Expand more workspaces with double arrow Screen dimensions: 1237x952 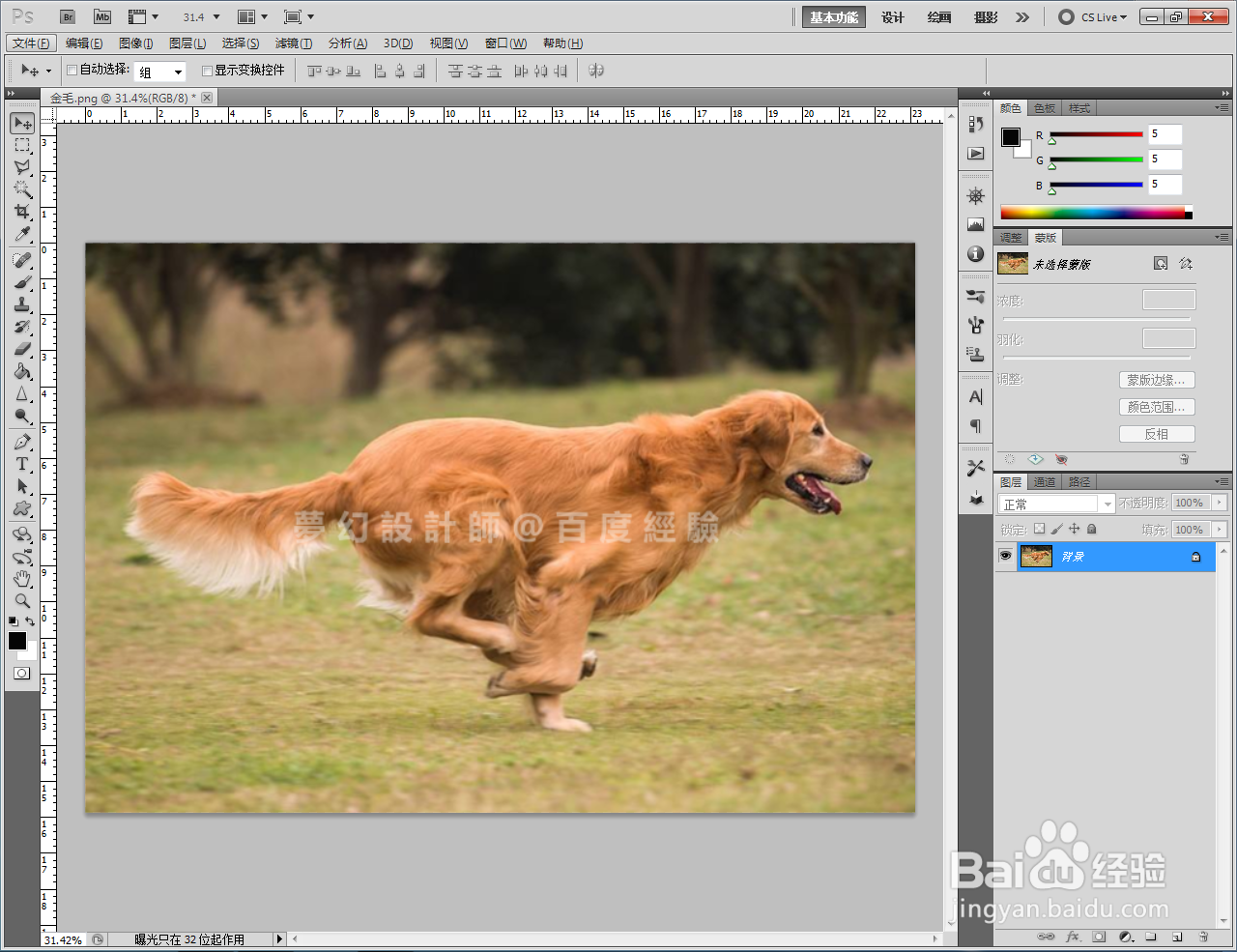pos(1022,17)
